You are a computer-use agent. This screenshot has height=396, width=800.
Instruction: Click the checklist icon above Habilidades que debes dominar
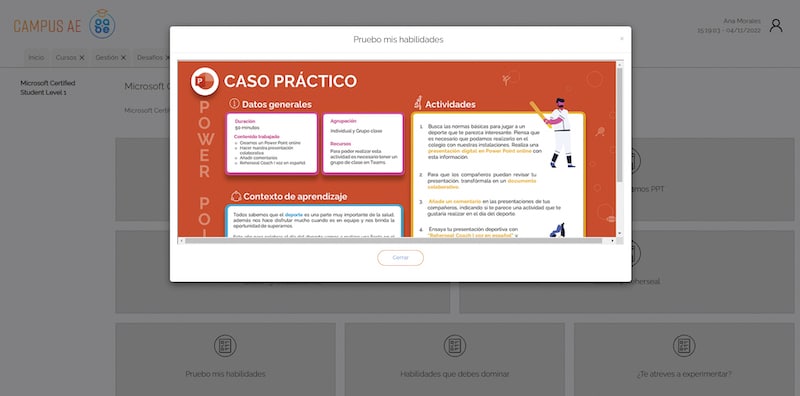point(454,345)
